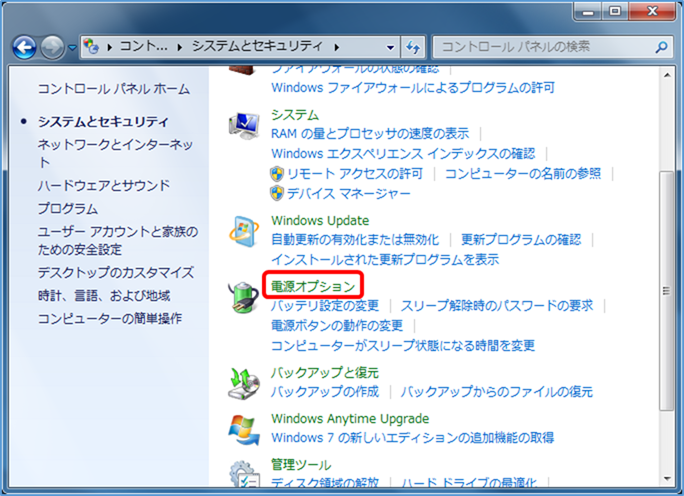684x496 pixels.
Task: Click コンピューターがスリープ状態になる時間を変更 link
Action: tap(403, 345)
